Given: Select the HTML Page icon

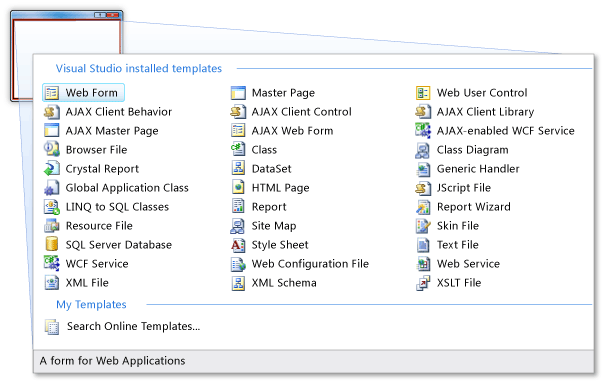Looking at the screenshot, I should (x=238, y=188).
